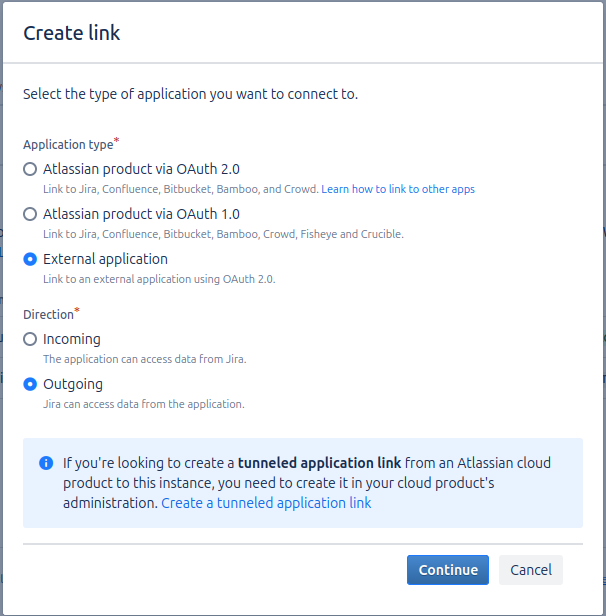Open the Learn how to link to other apps link

(x=398, y=189)
